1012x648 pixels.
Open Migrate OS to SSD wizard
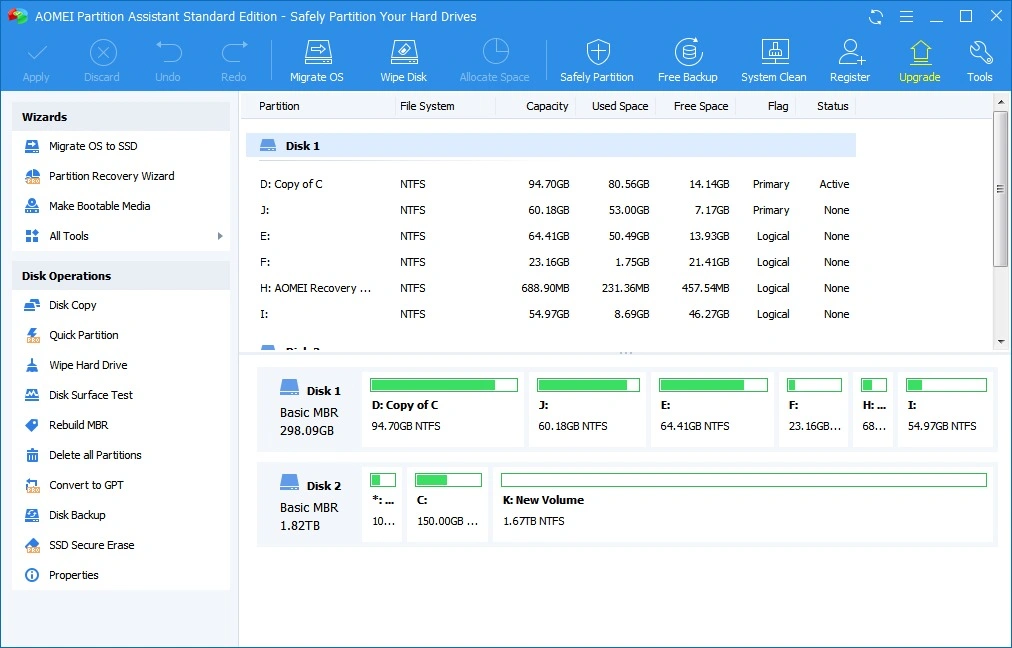121,147
